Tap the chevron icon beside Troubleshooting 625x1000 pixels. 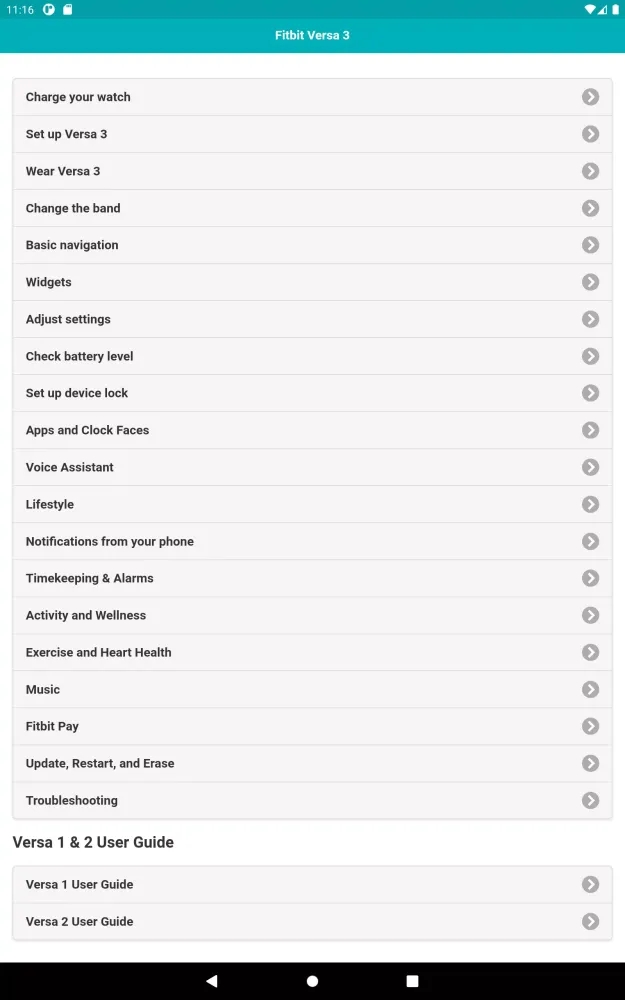[x=590, y=800]
